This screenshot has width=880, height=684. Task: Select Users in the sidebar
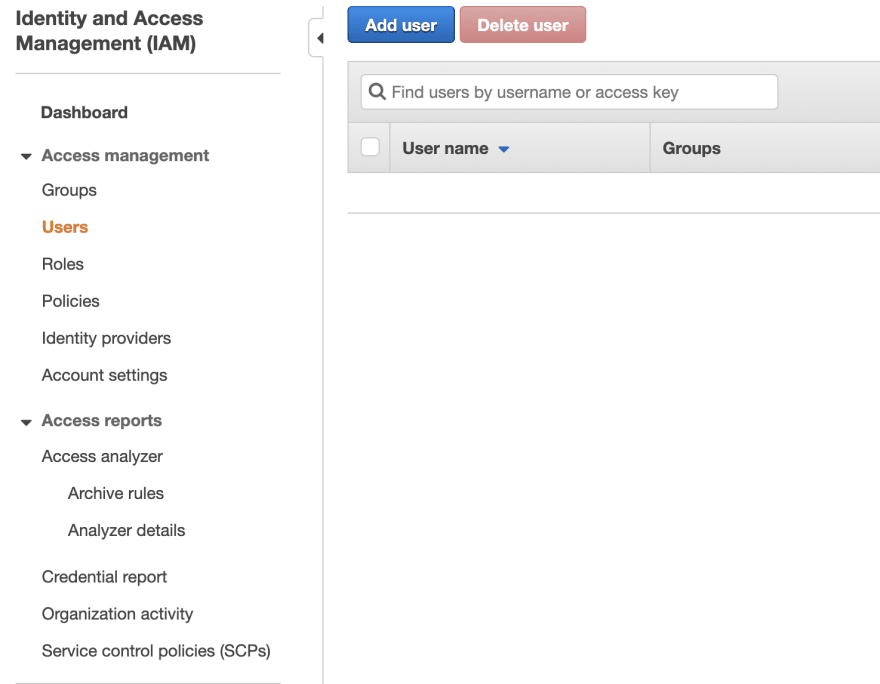pos(65,227)
